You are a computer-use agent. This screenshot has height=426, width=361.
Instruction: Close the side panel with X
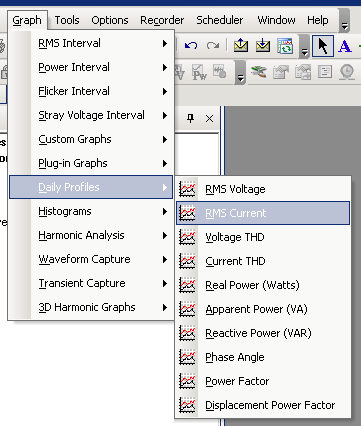(x=209, y=118)
